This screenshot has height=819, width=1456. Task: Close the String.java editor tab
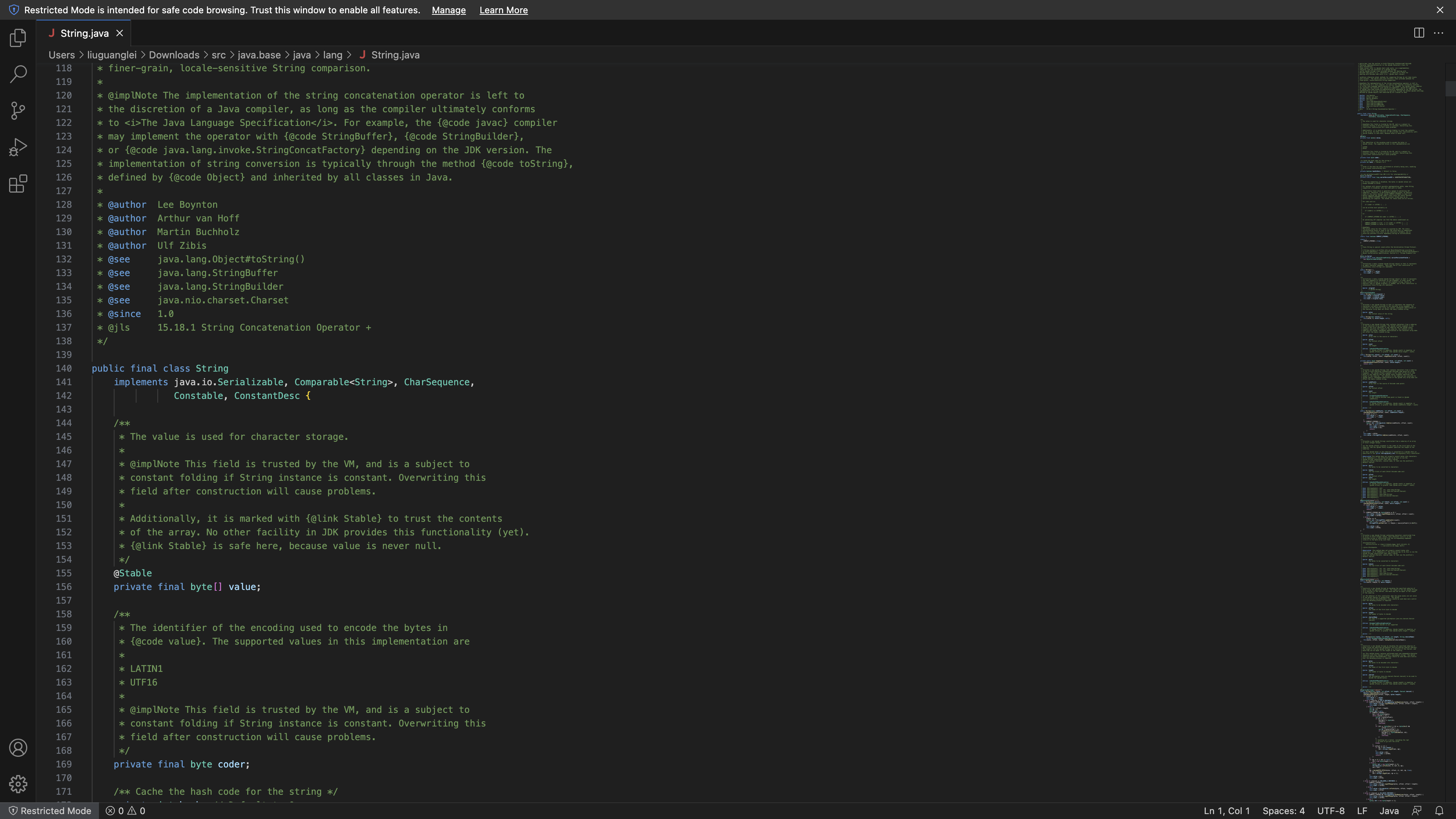tap(119, 33)
